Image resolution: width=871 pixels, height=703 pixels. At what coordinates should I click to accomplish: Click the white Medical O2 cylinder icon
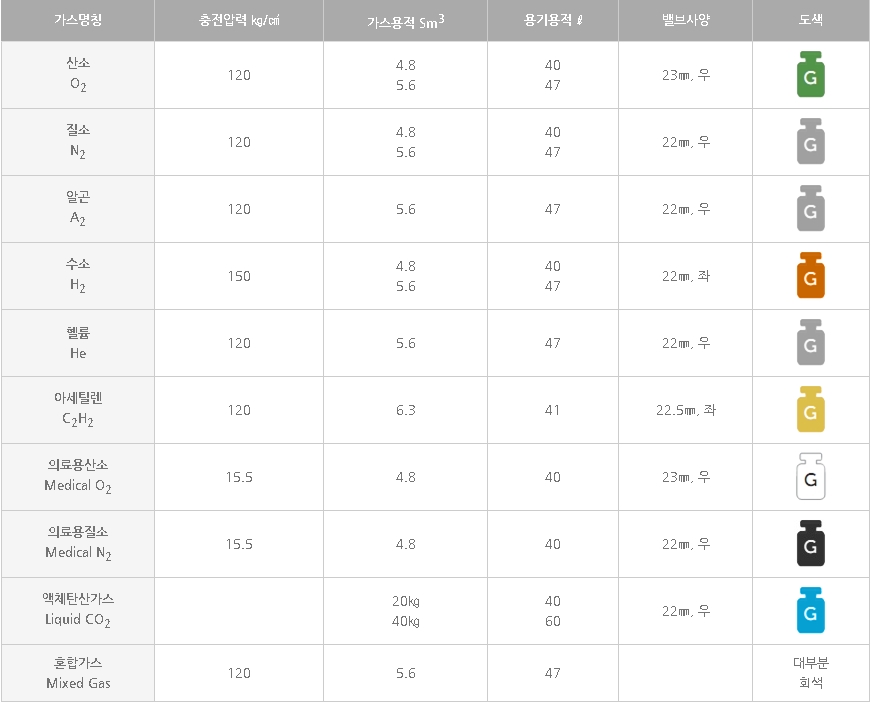tap(810, 477)
